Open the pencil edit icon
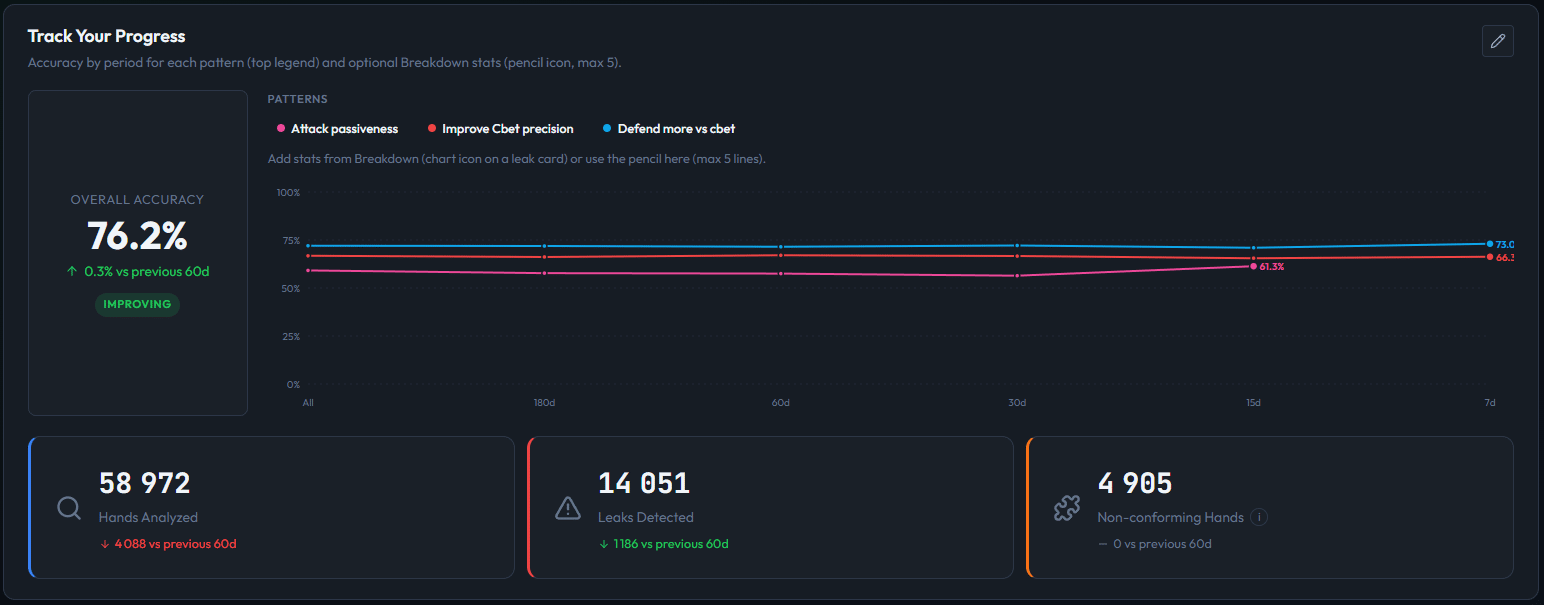Viewport: 1544px width, 605px height. tap(1497, 41)
